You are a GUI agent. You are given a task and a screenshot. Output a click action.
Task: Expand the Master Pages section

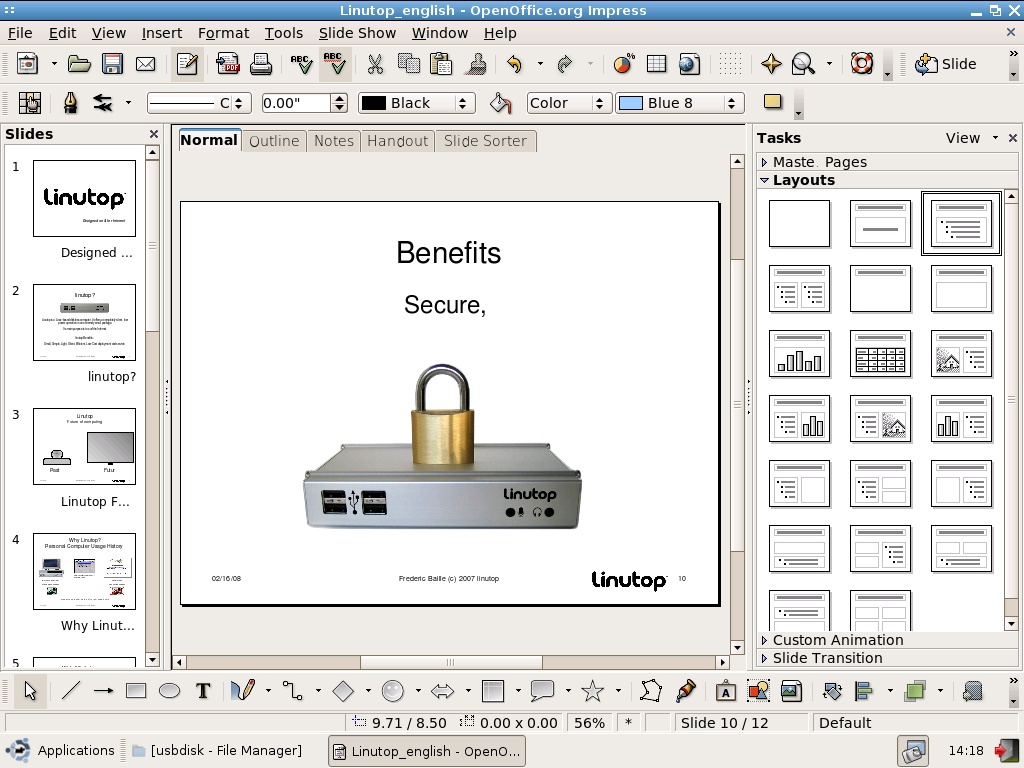pyautogui.click(x=820, y=162)
